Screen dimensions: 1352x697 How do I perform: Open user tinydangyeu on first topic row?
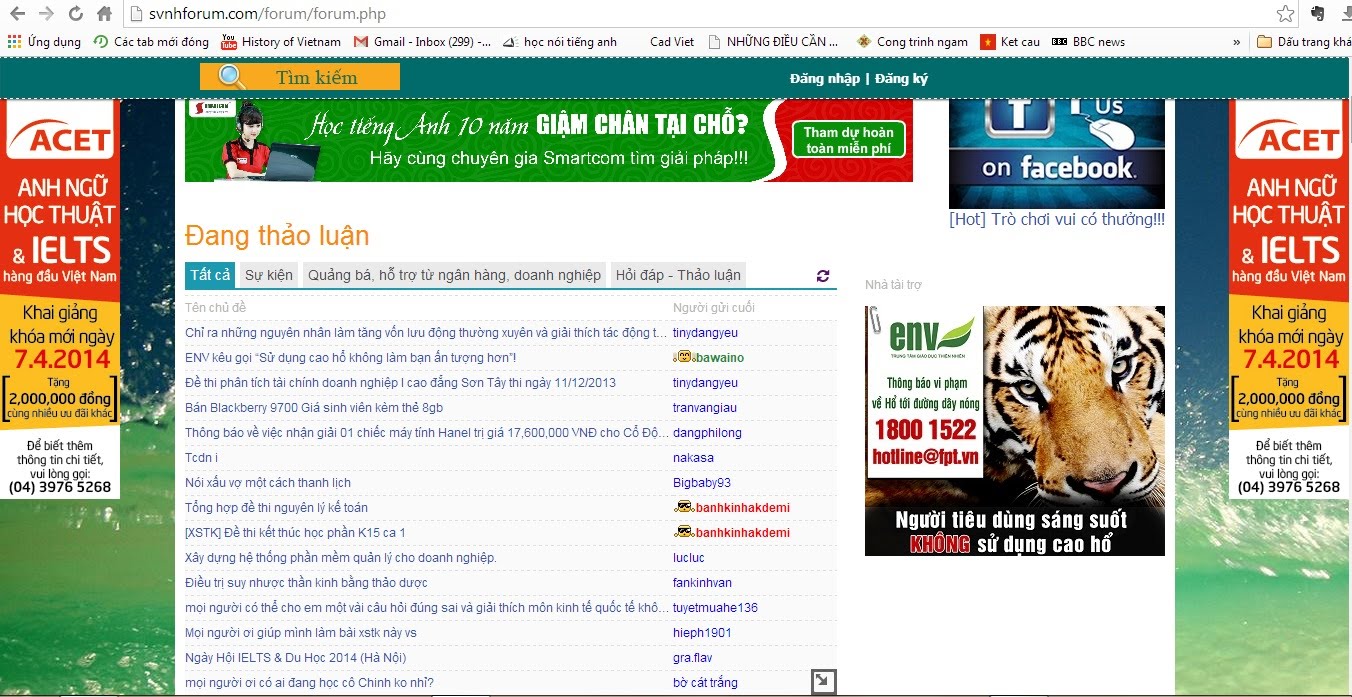point(705,333)
